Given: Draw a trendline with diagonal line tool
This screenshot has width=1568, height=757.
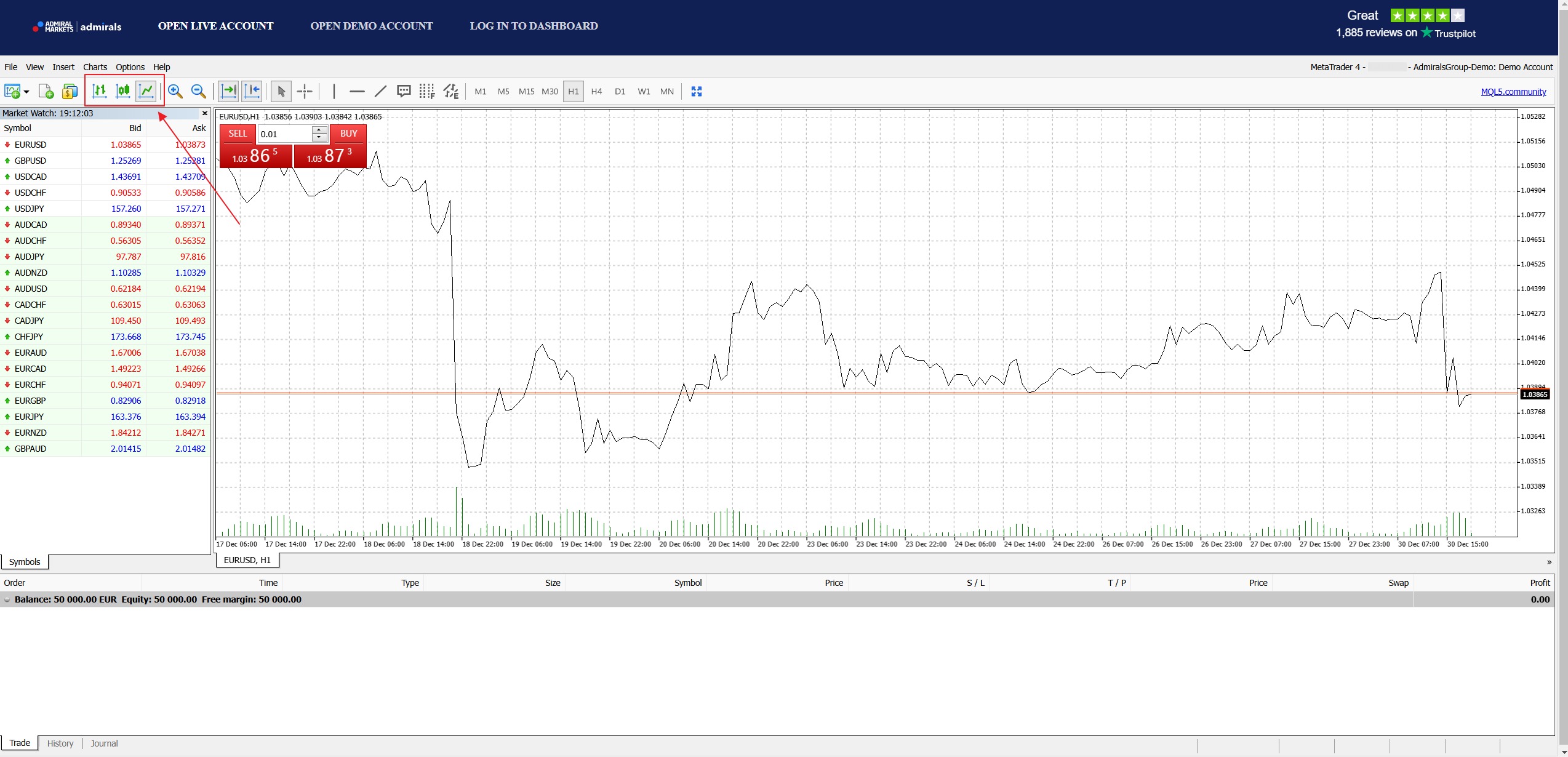Looking at the screenshot, I should 380,92.
